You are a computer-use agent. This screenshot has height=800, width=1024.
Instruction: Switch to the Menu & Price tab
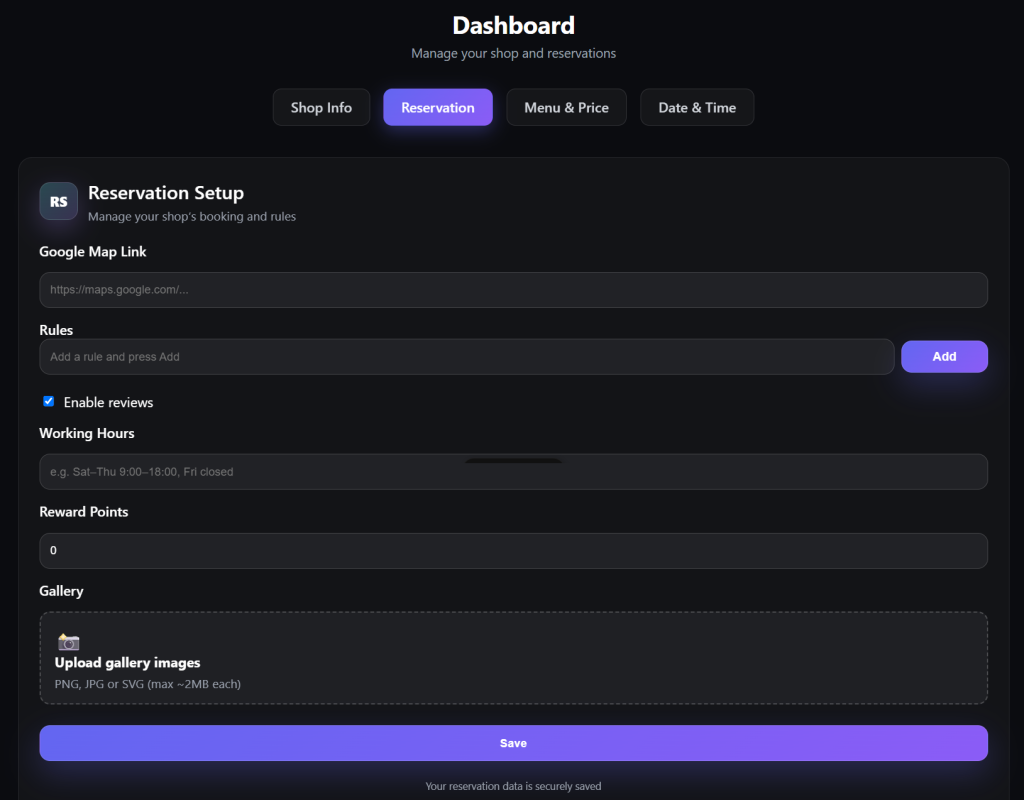(x=566, y=107)
